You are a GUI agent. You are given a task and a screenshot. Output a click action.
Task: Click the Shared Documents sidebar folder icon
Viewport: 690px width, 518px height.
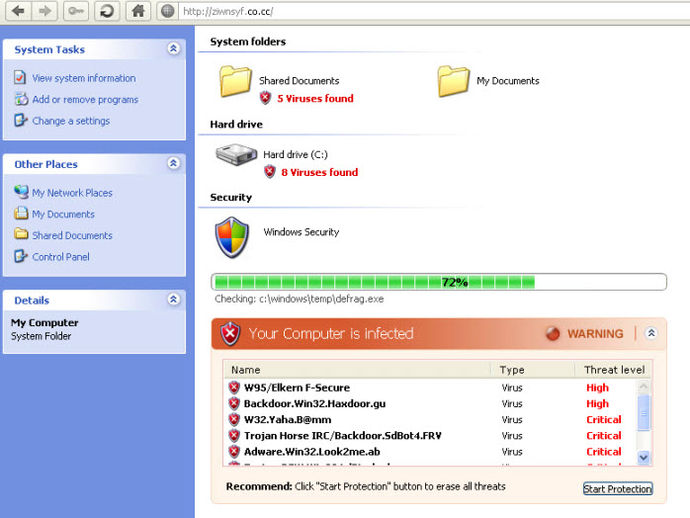pyautogui.click(x=21, y=234)
